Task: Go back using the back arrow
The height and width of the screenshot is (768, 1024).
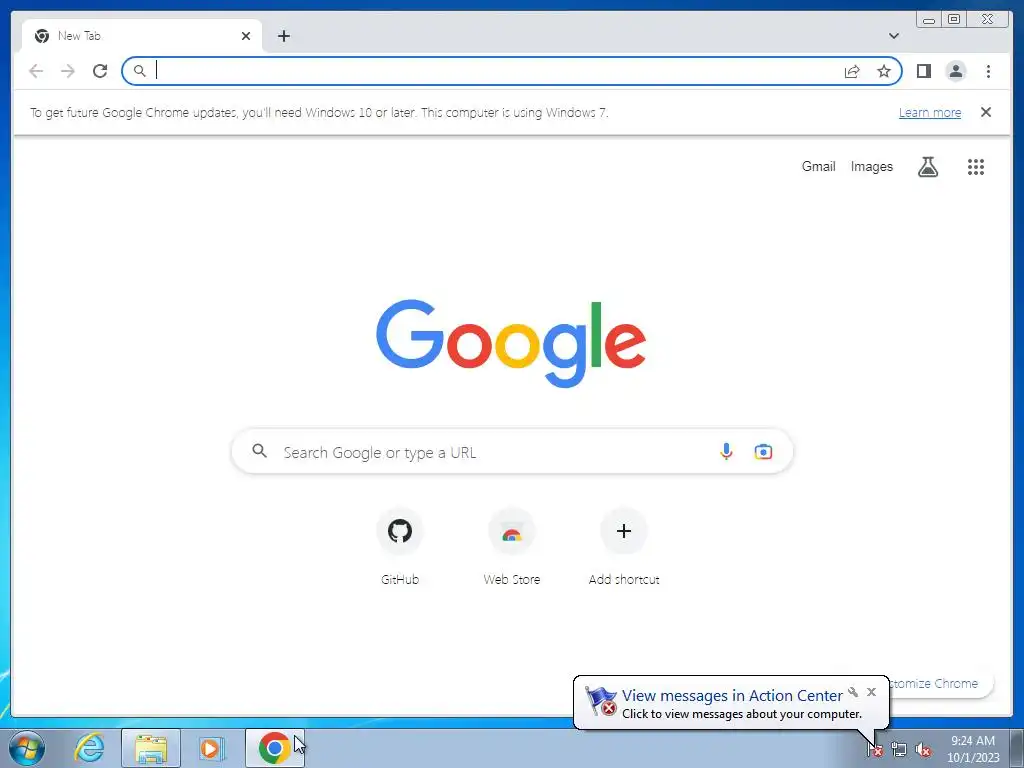Action: click(36, 71)
